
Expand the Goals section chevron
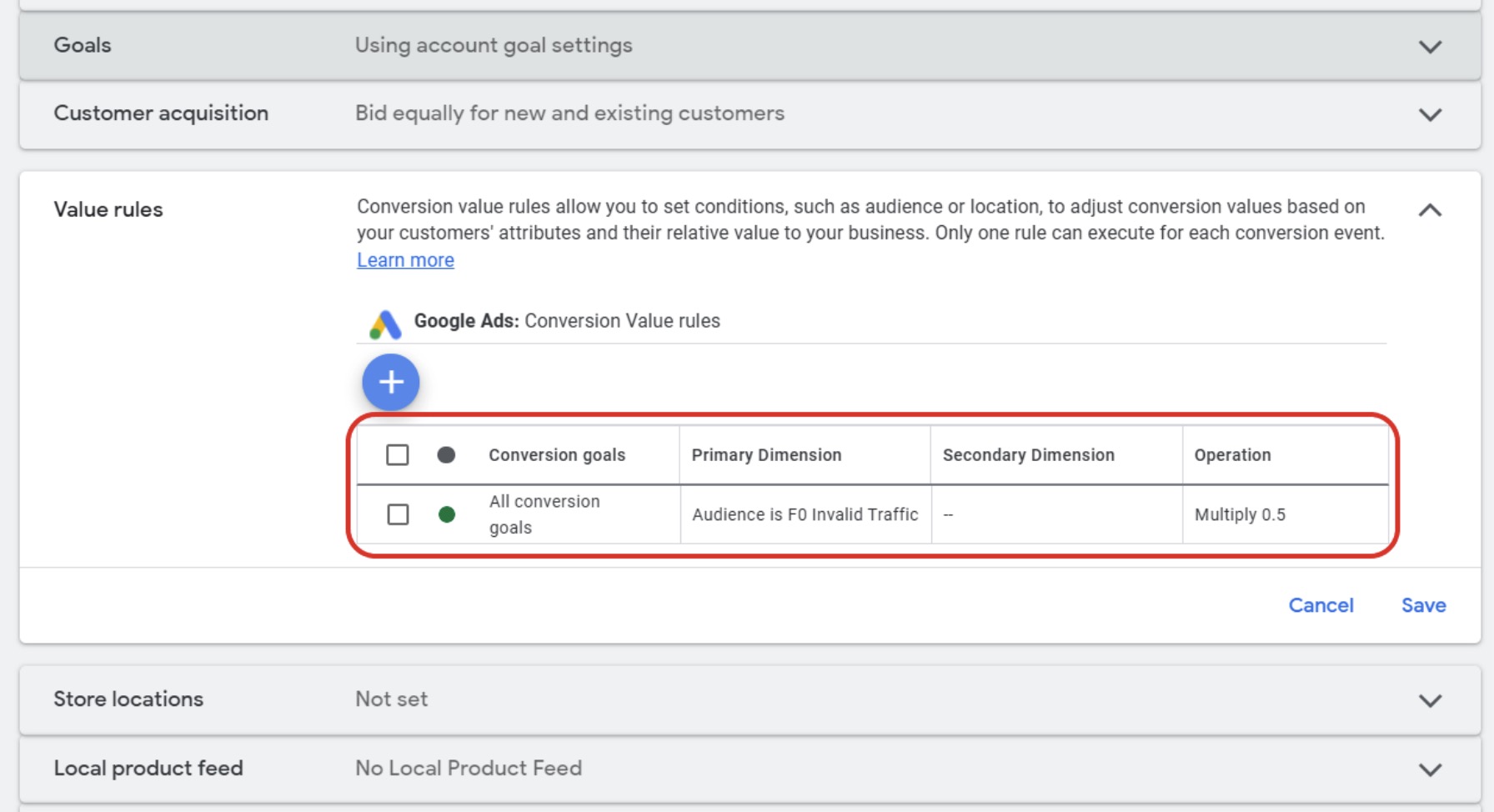[x=1430, y=47]
